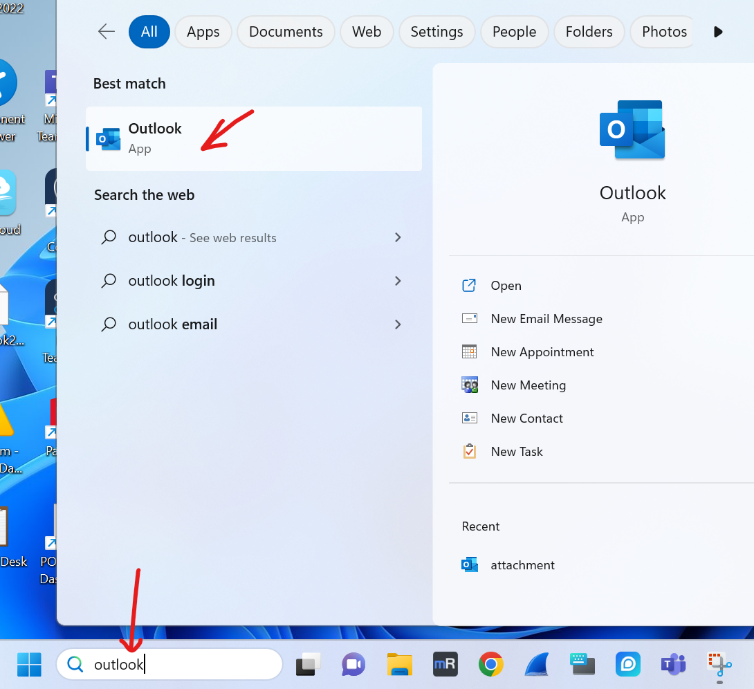Click the New Contact card icon
Viewport: 754px width, 689px height.
[x=469, y=418]
